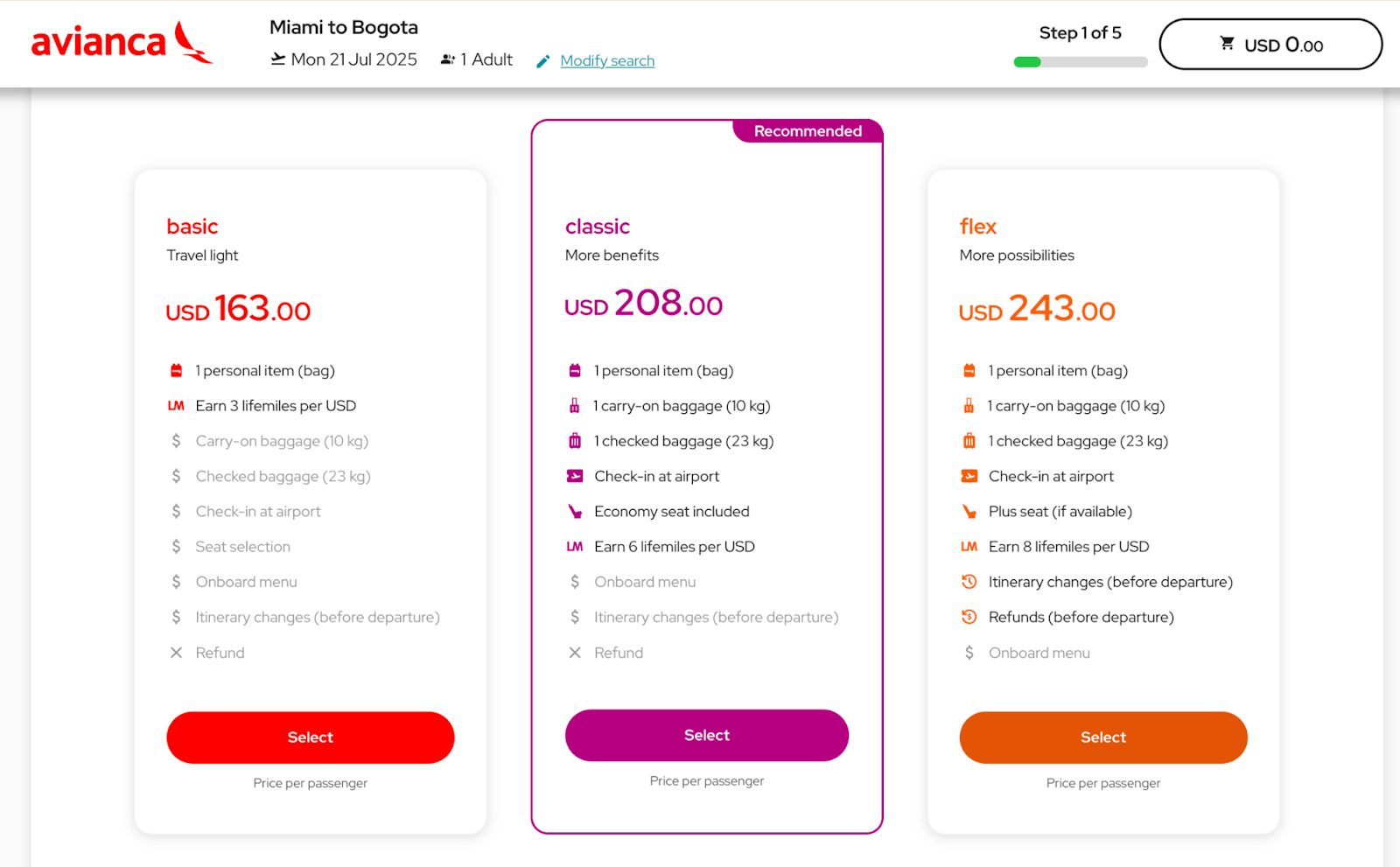Open the USD 0.00 cart button
This screenshot has height=867, width=1400.
point(1270,44)
